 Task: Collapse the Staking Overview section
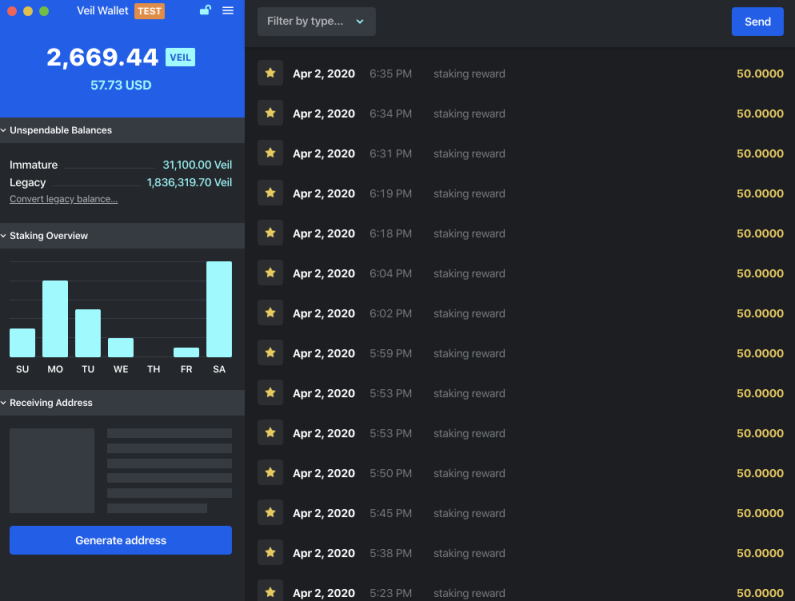[x=122, y=236]
